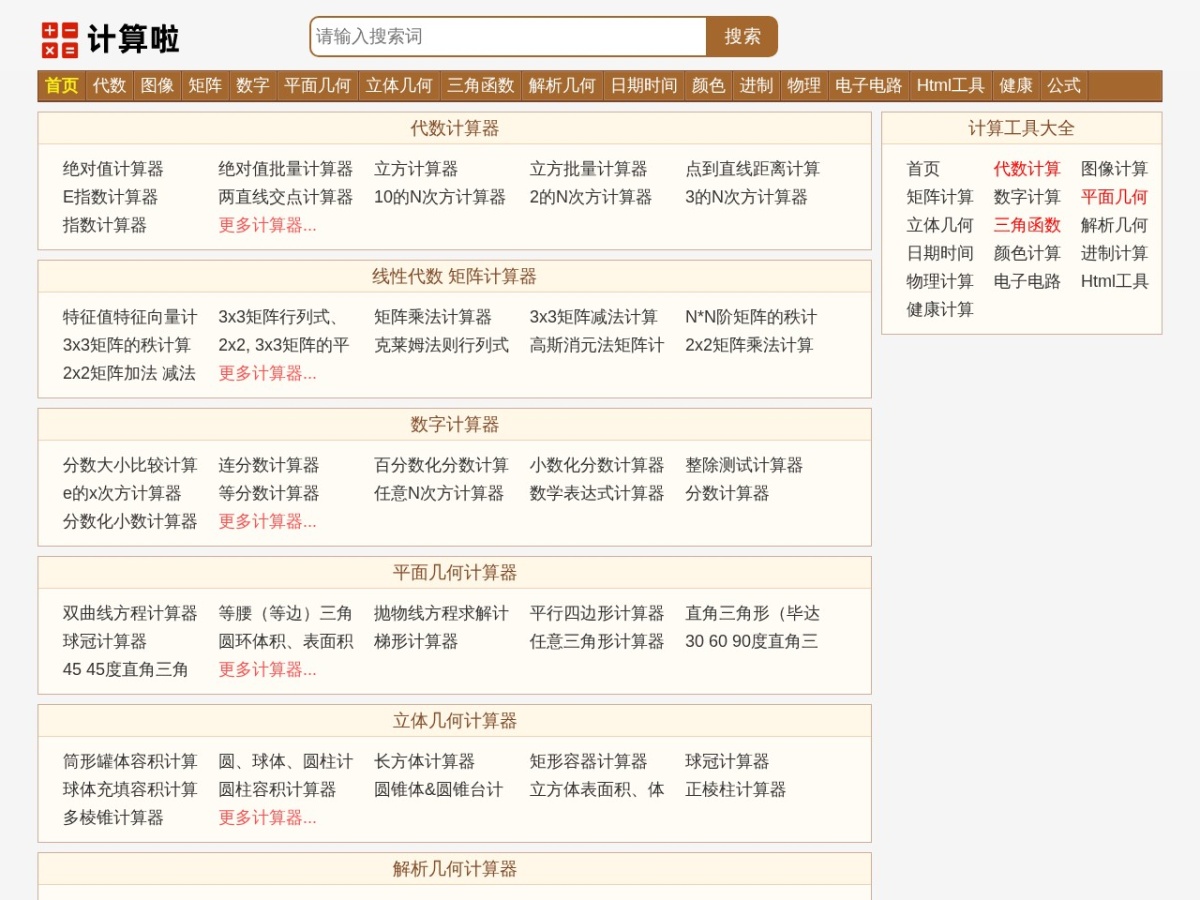Select 三角函数 in the navigation bar
The height and width of the screenshot is (900, 1200).
481,86
